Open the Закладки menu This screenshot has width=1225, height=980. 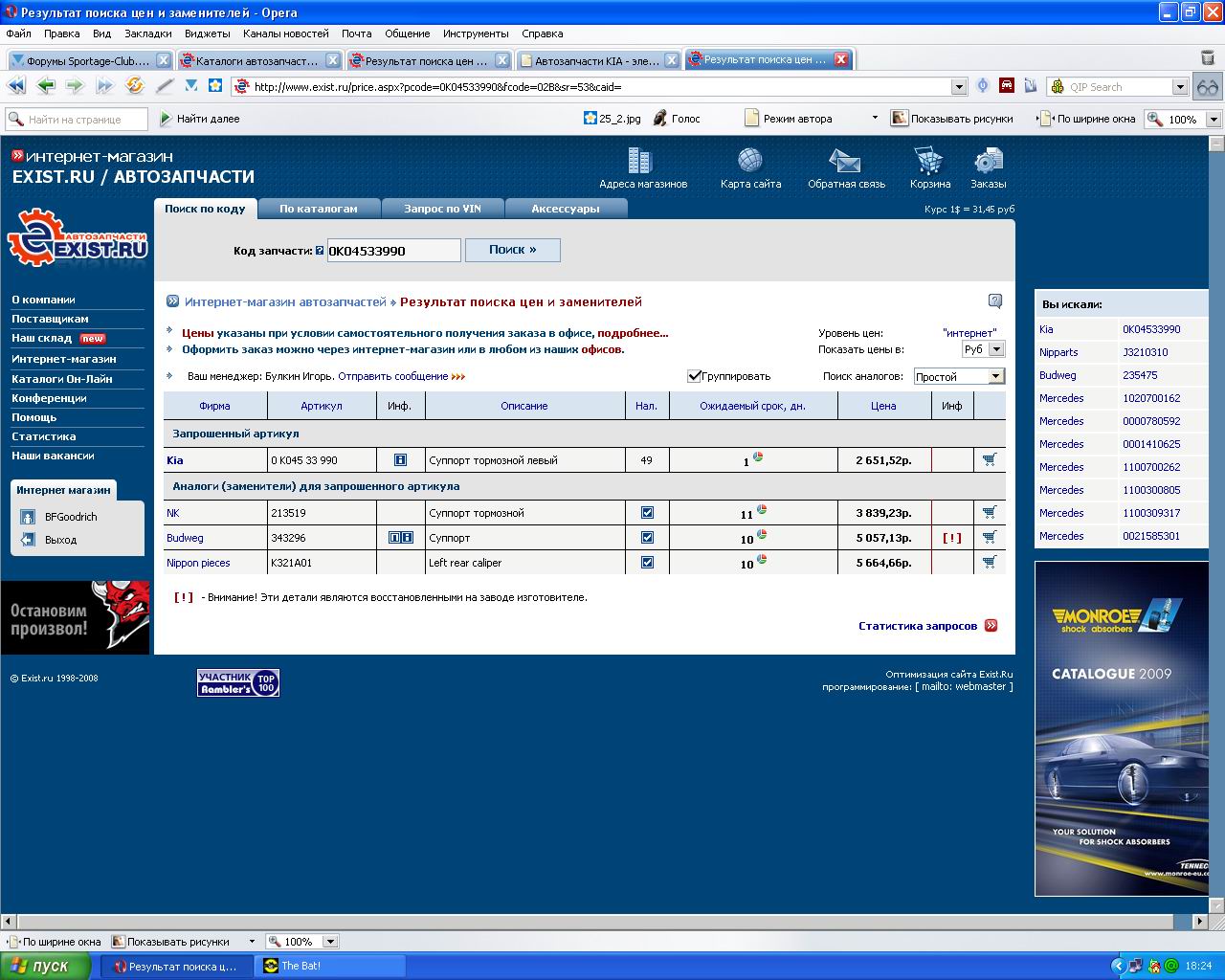147,33
